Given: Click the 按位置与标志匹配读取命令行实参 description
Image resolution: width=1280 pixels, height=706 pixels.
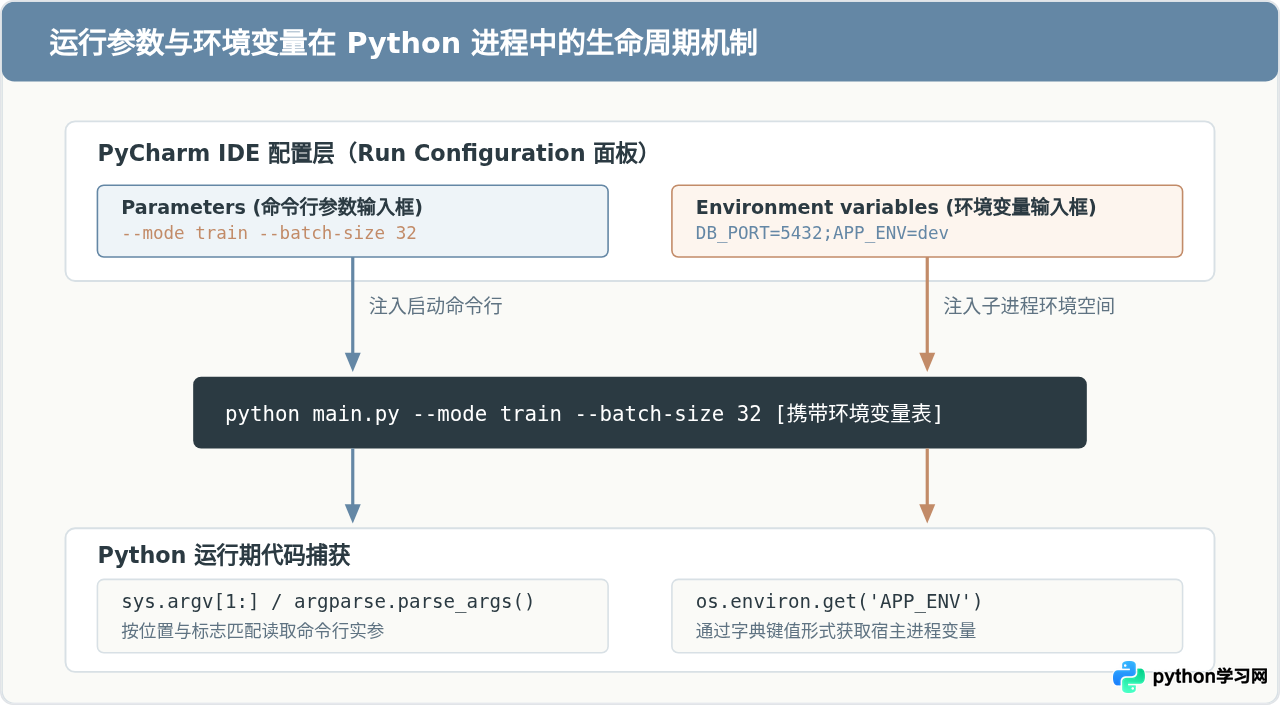Looking at the screenshot, I should click(x=253, y=631).
